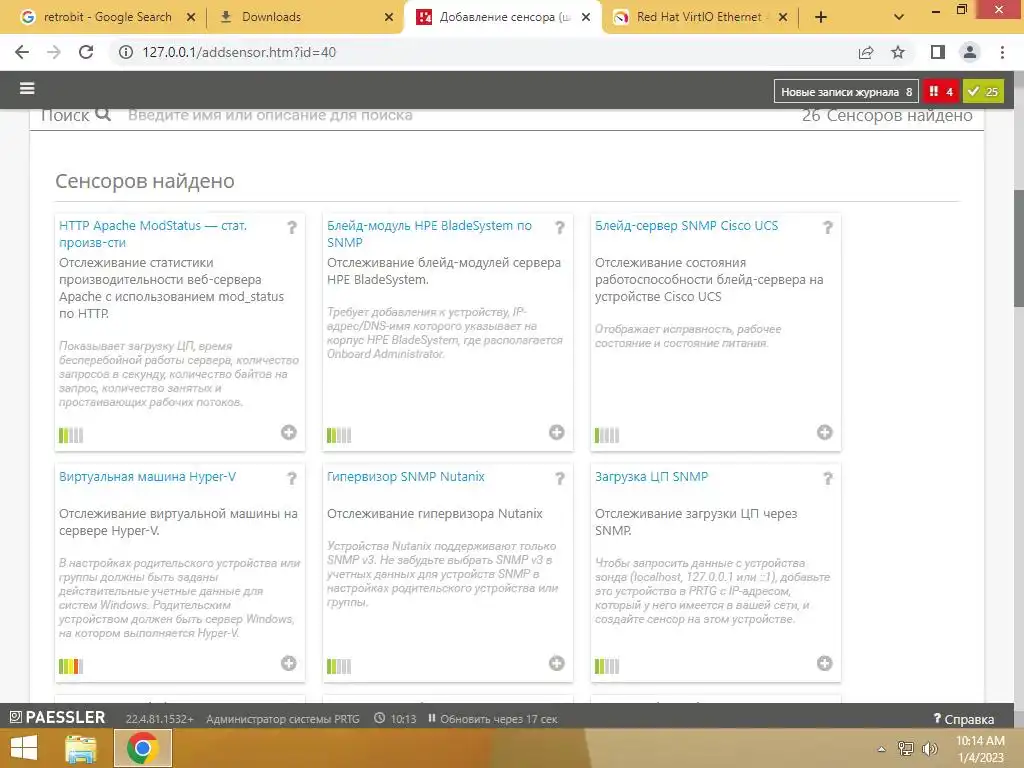1024x768 pixels.
Task: Open the volume control in system tray
Action: (x=929, y=749)
